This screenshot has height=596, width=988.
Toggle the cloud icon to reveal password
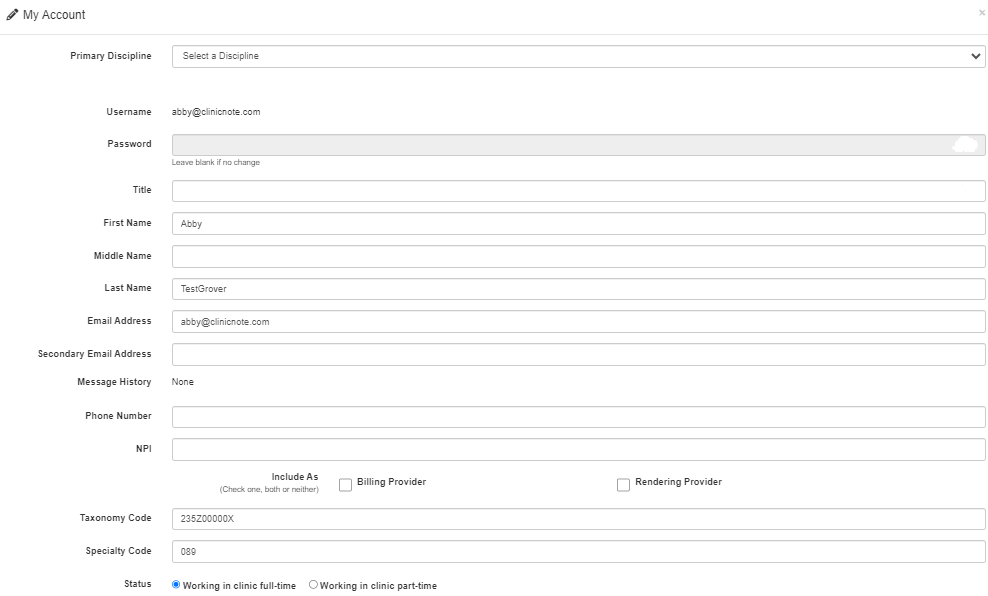click(965, 143)
